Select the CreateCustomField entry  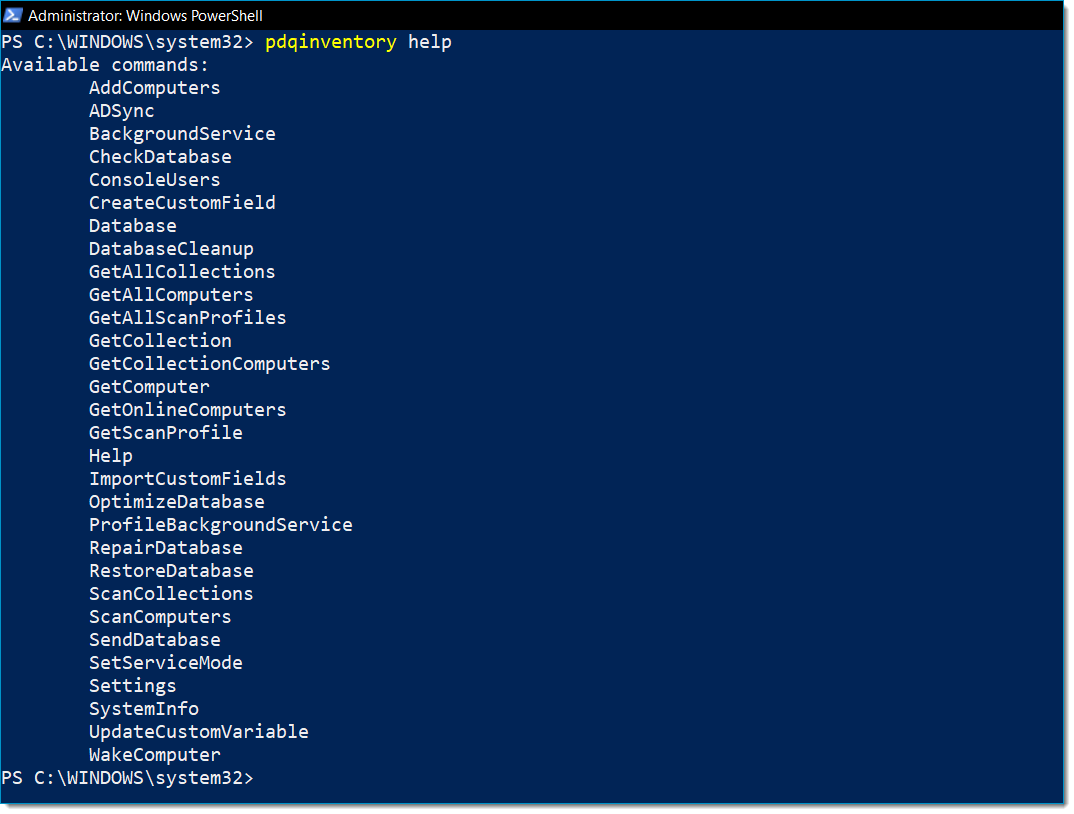coord(182,203)
